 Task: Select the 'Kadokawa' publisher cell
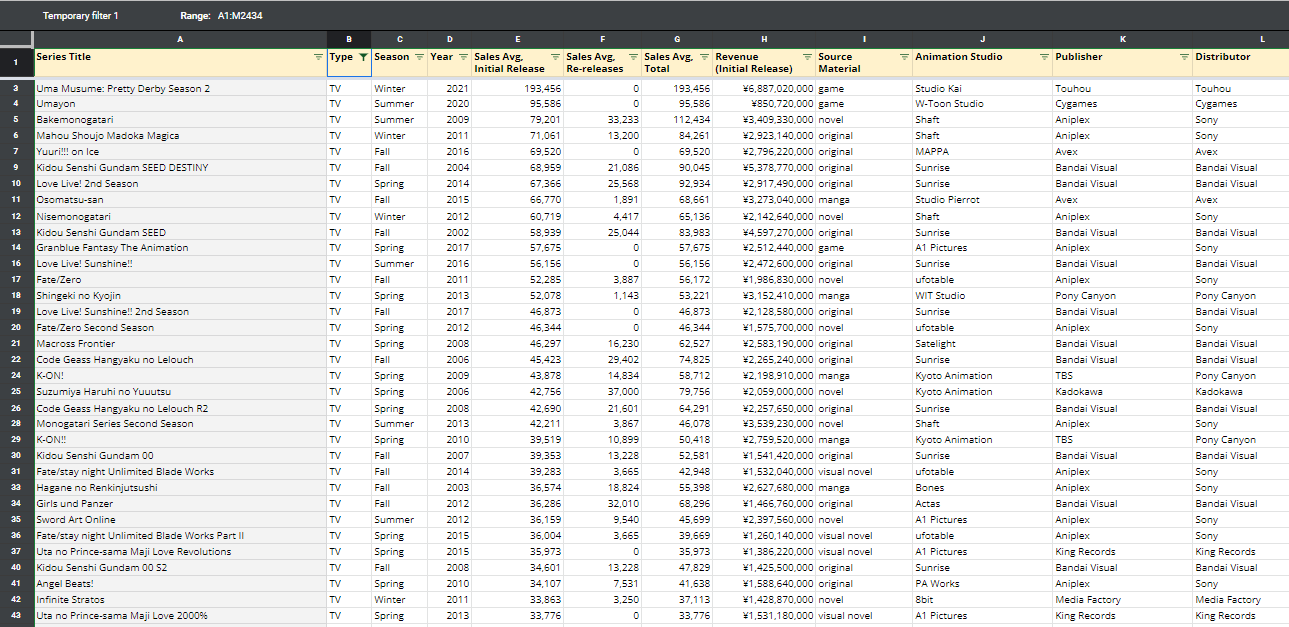coord(1122,392)
